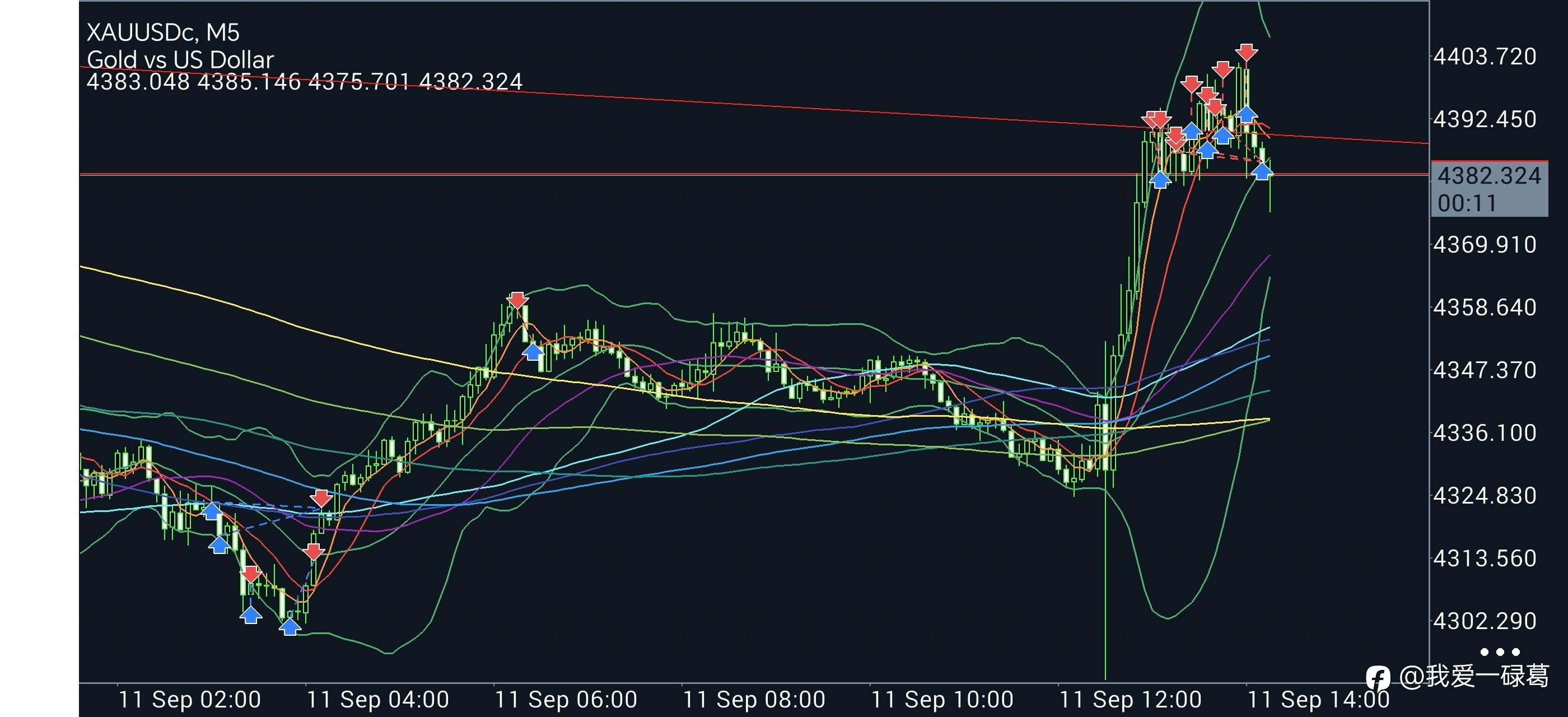Click the OHLC values row under title

pos(304,82)
